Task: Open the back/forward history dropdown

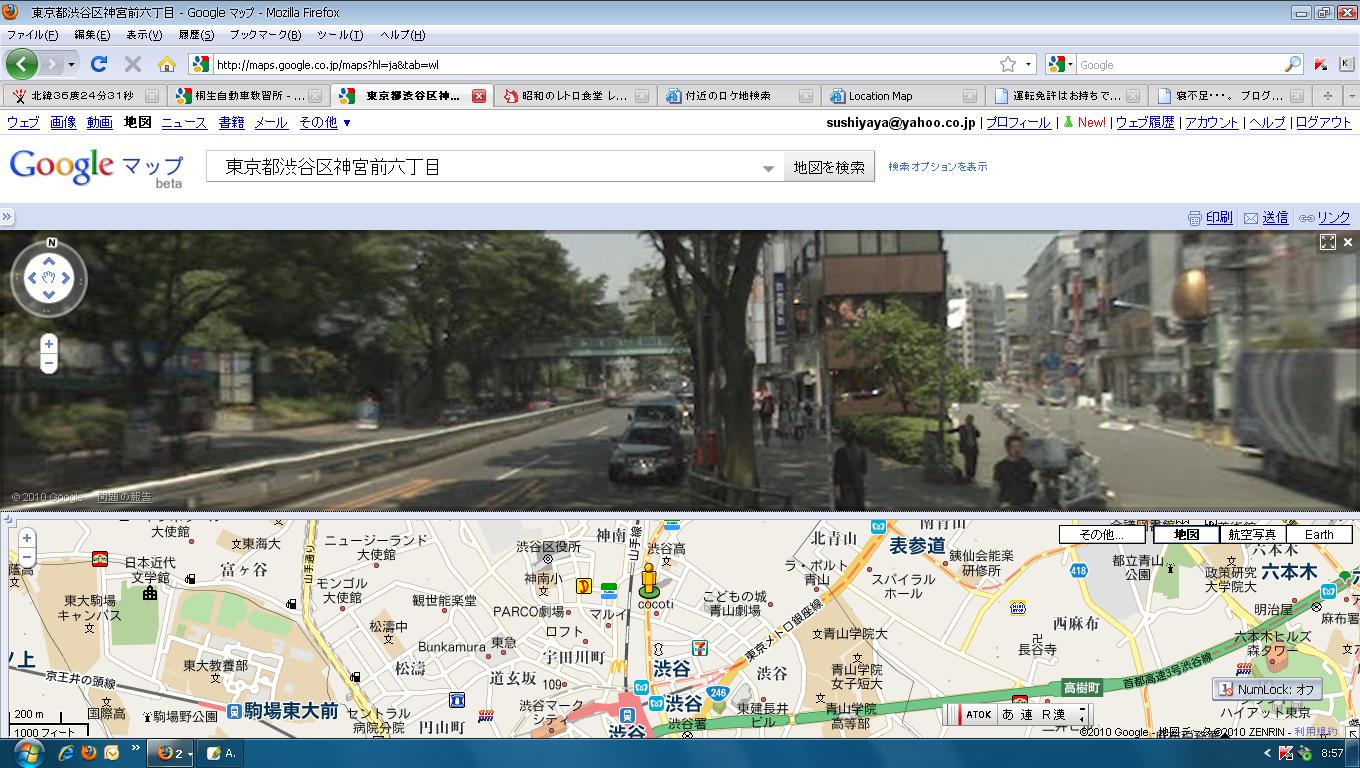Action: (x=73, y=64)
